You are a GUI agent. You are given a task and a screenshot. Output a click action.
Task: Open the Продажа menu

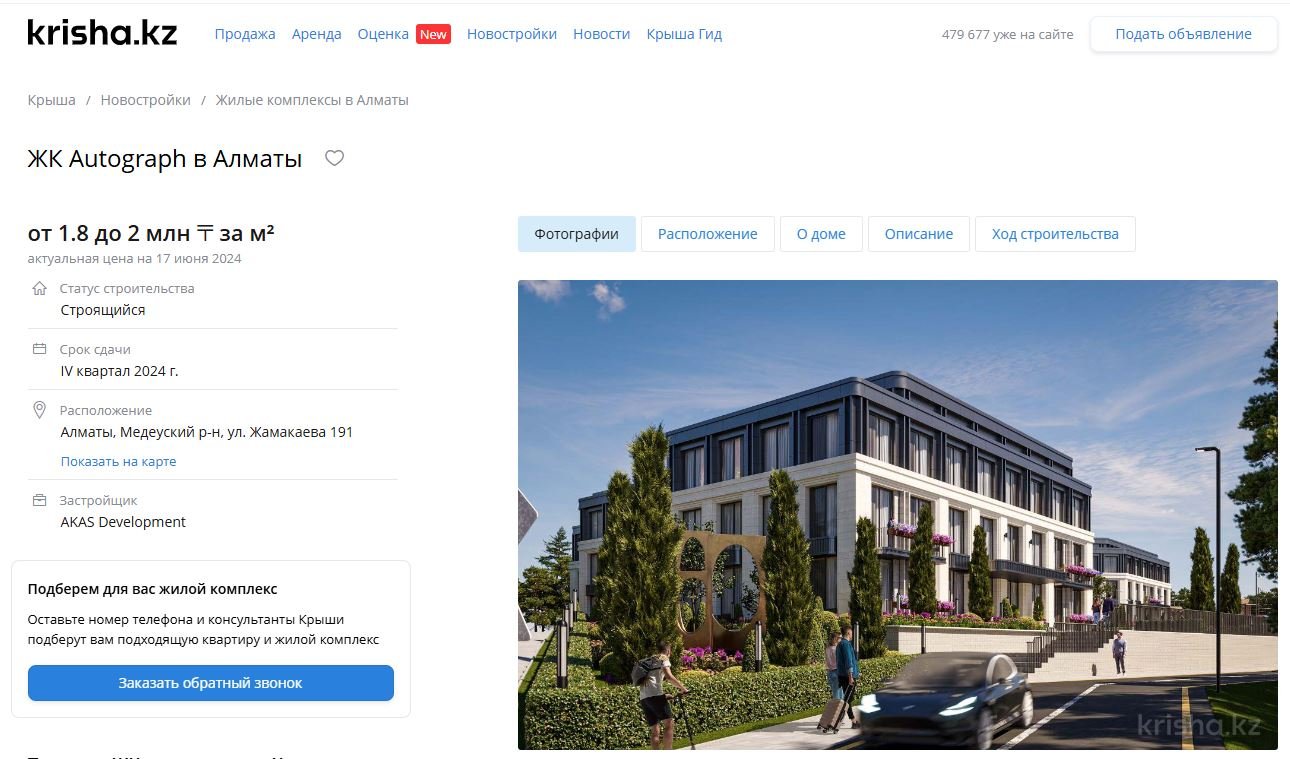click(245, 34)
